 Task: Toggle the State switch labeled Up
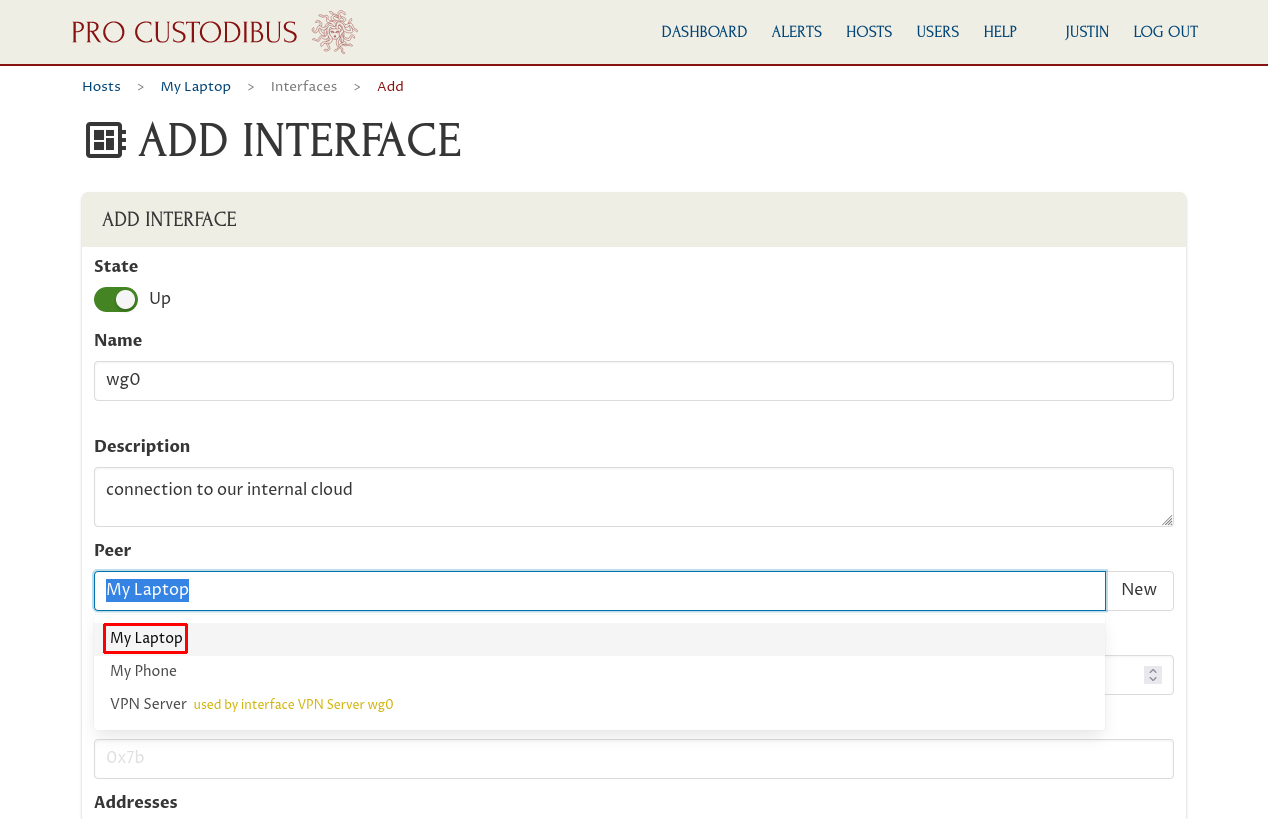[116, 299]
